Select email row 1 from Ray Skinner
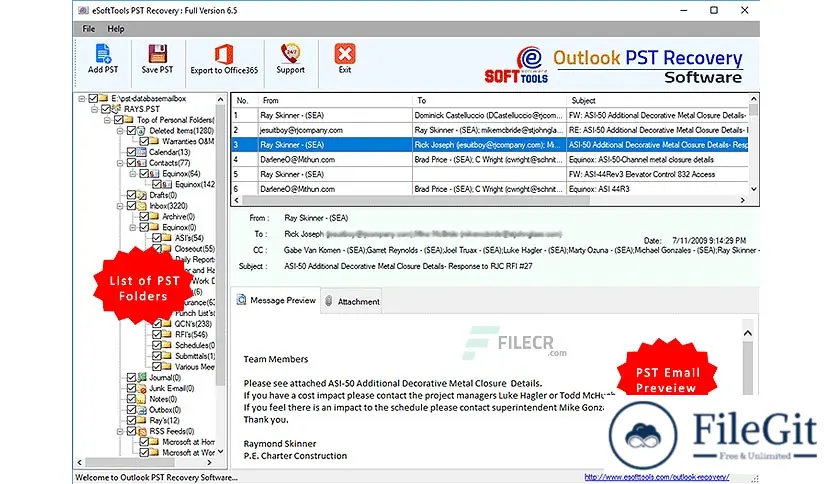Image resolution: width=836 pixels, height=484 pixels. click(x=489, y=115)
